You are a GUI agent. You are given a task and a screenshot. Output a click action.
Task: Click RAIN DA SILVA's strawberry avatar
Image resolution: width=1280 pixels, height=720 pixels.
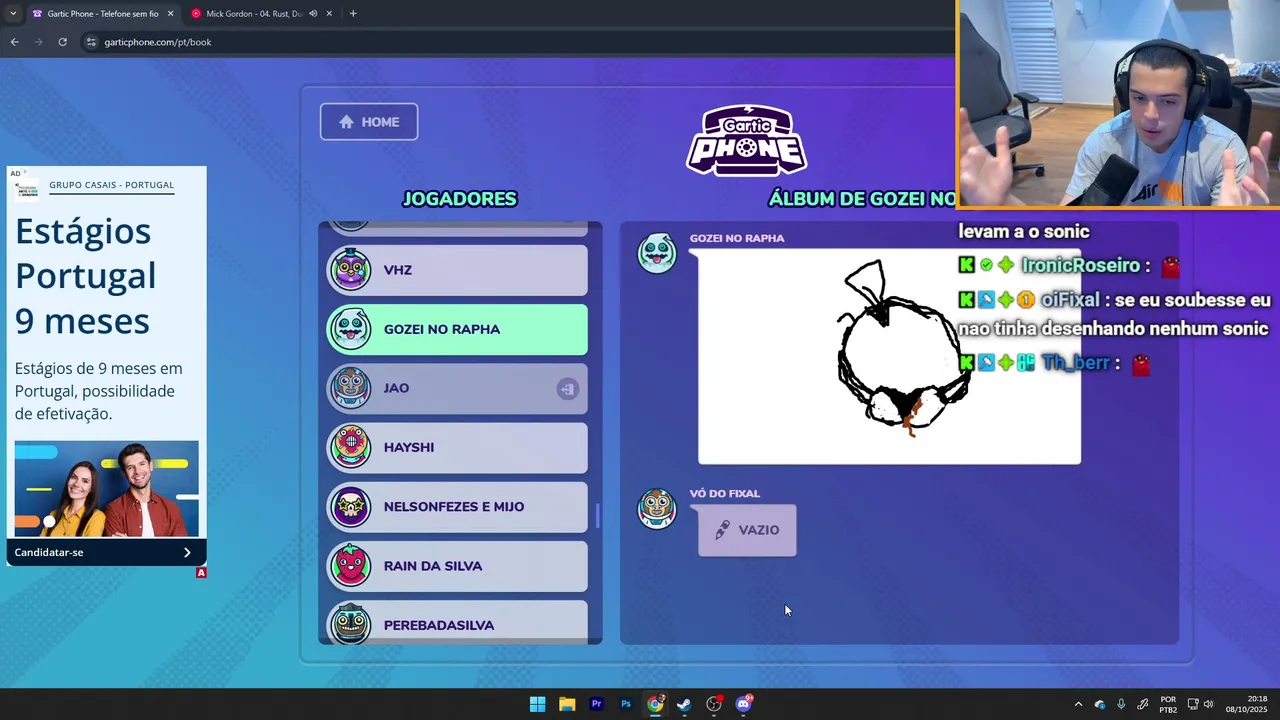coord(350,566)
